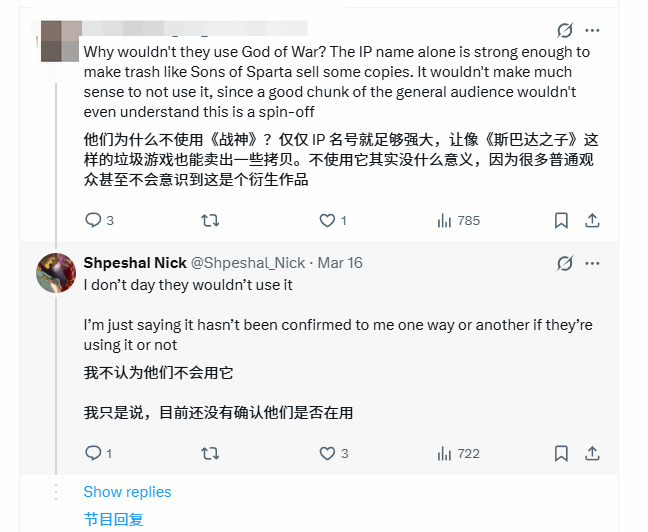The image size is (648, 532).
Task: Open the Mar 16 timestamp link
Action: click(340, 263)
